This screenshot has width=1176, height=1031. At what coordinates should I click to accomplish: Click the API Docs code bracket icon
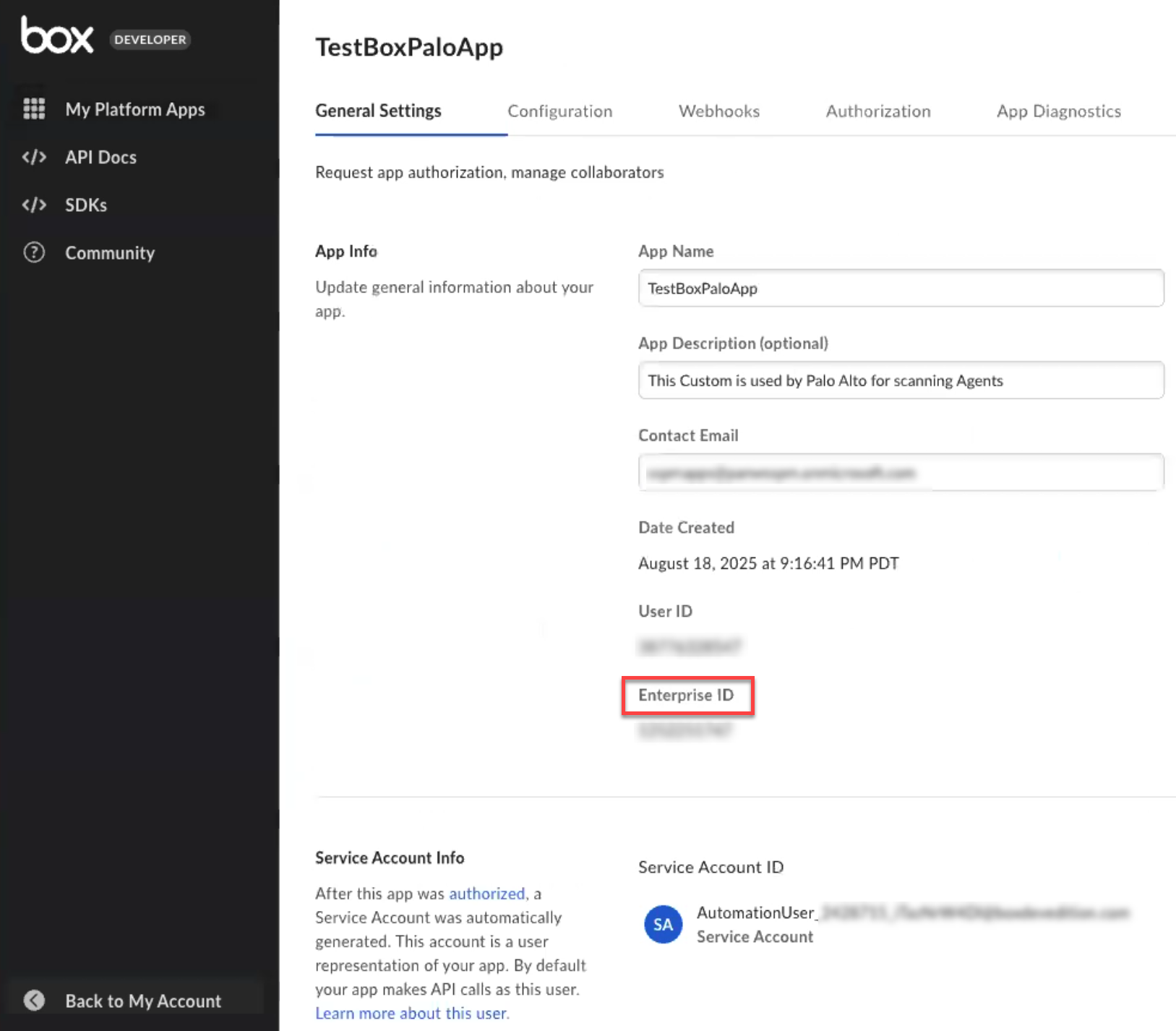pyautogui.click(x=34, y=157)
